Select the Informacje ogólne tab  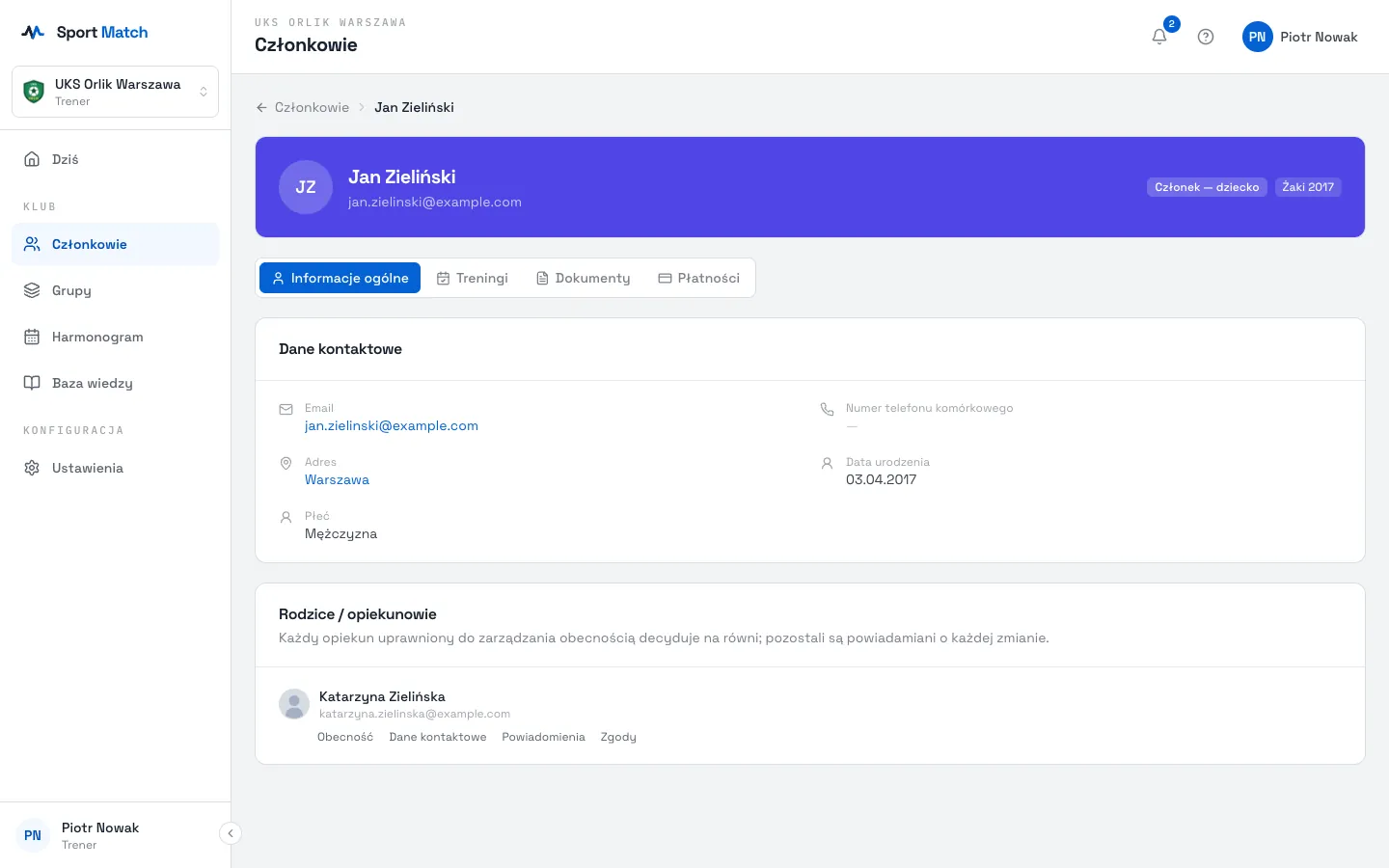coord(340,278)
